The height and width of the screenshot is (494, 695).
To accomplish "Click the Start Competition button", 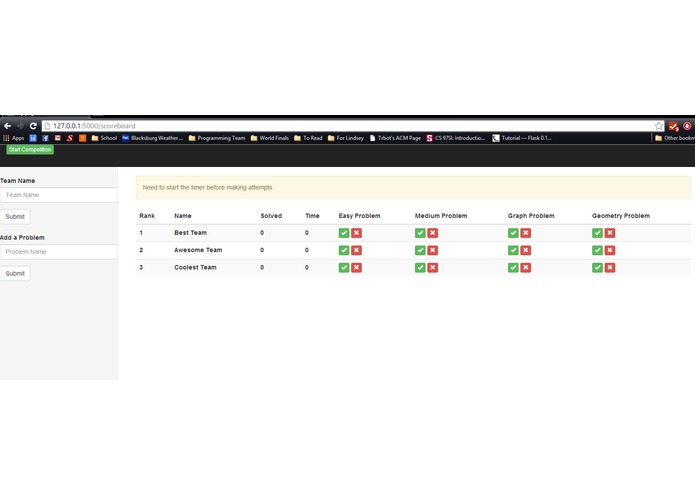I will click(x=30, y=150).
